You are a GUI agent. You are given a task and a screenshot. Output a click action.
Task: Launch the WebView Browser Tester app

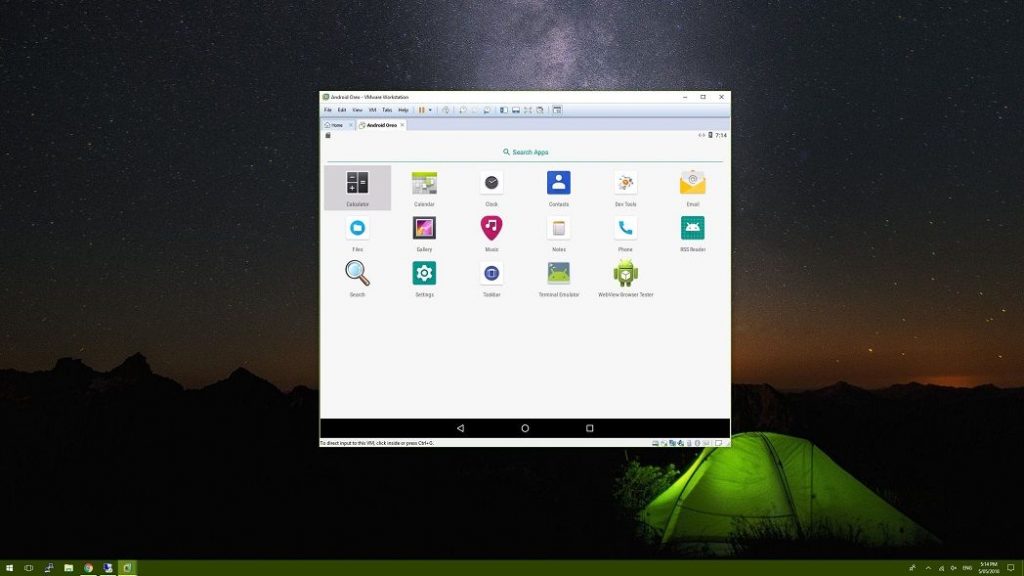pos(624,271)
